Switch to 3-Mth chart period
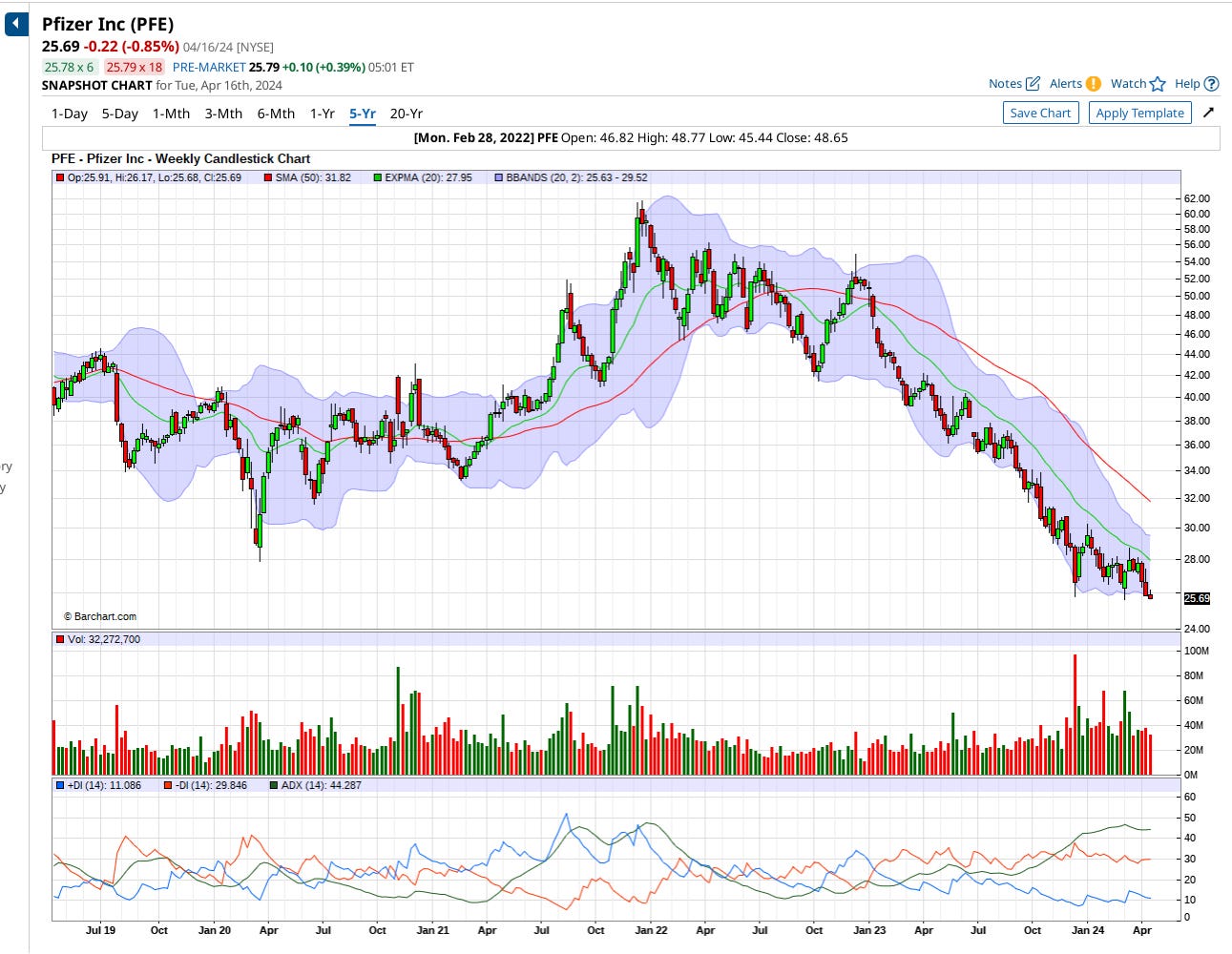 point(223,114)
